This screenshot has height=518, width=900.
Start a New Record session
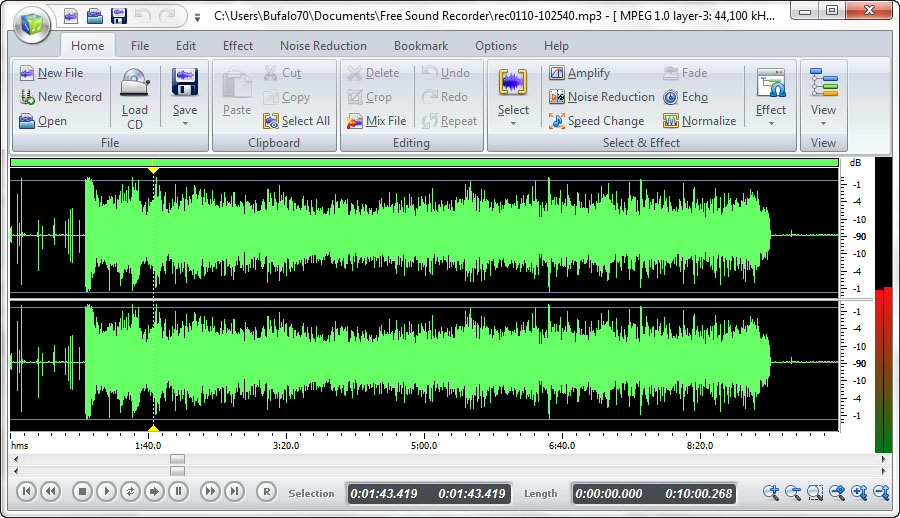pos(60,97)
